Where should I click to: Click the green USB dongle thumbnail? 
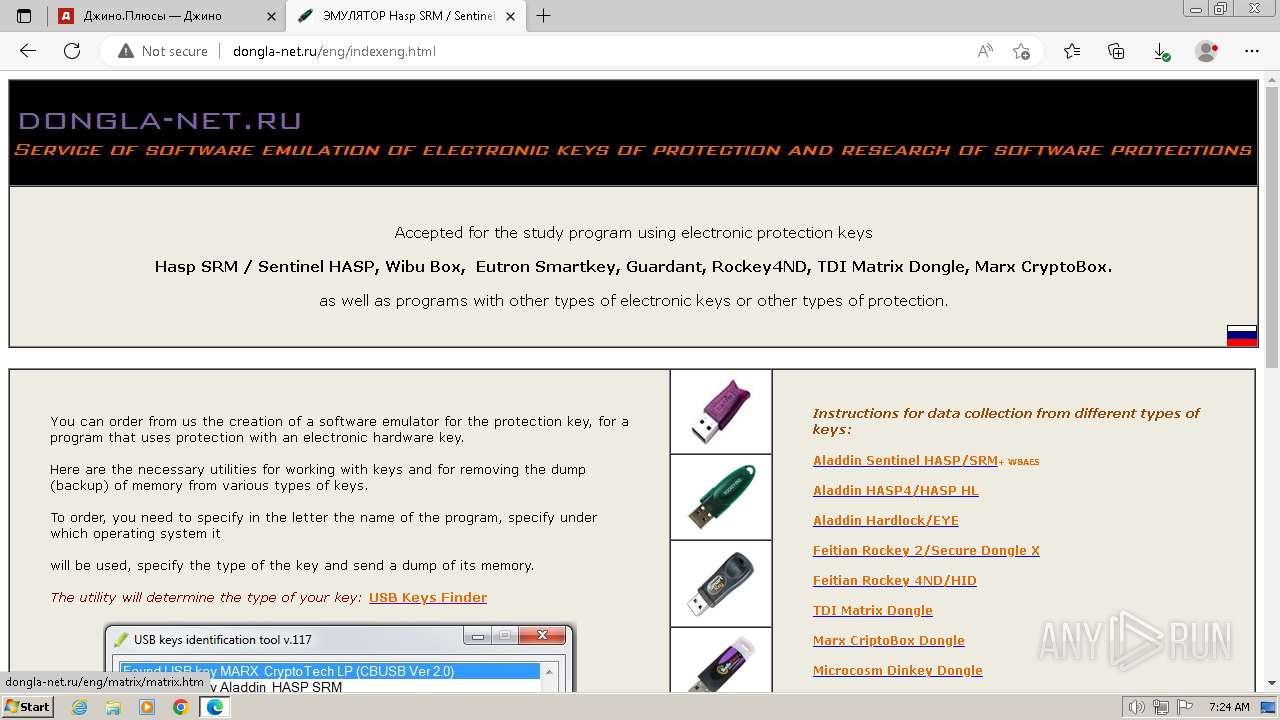click(x=721, y=497)
